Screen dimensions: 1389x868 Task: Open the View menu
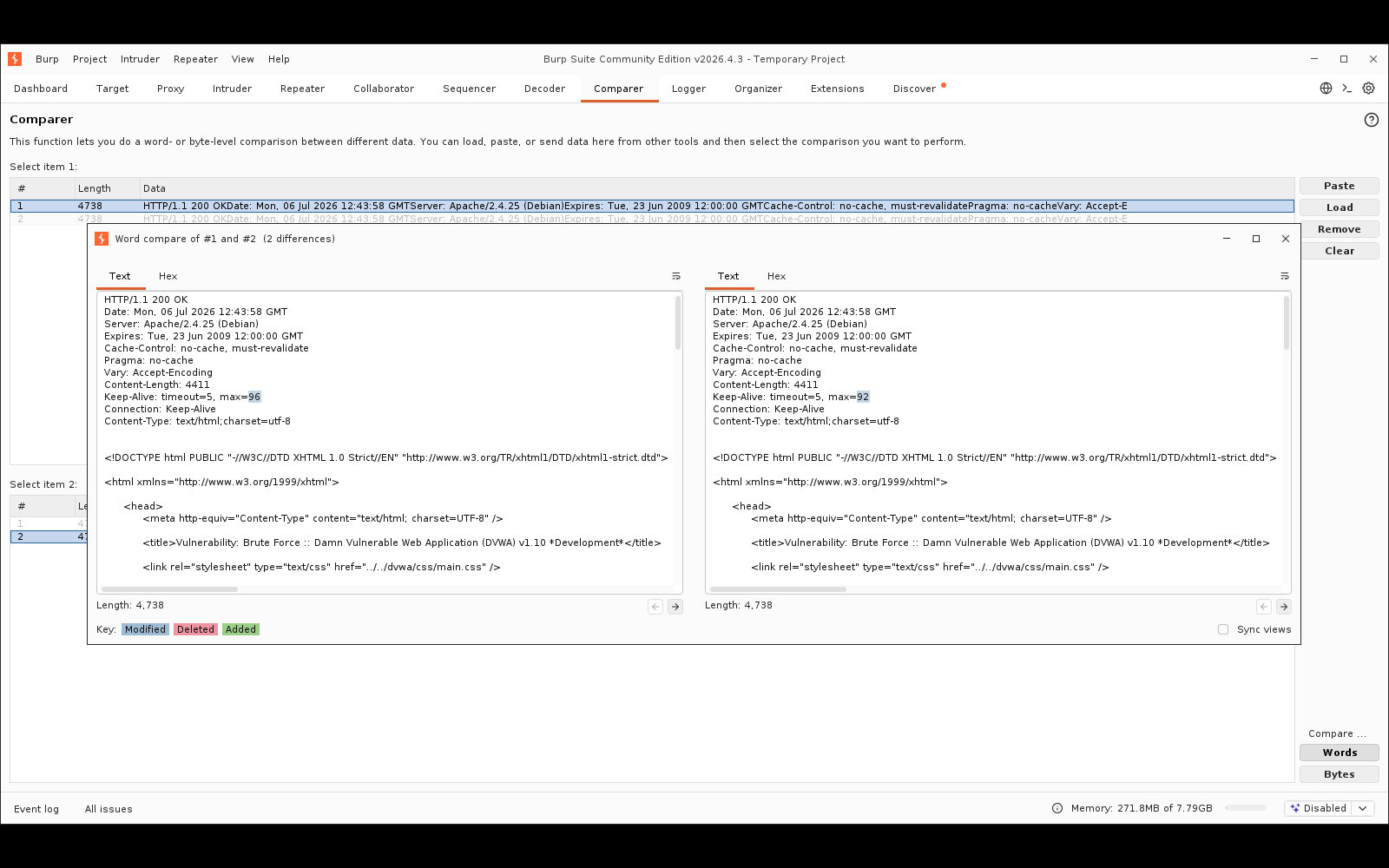[x=243, y=59]
